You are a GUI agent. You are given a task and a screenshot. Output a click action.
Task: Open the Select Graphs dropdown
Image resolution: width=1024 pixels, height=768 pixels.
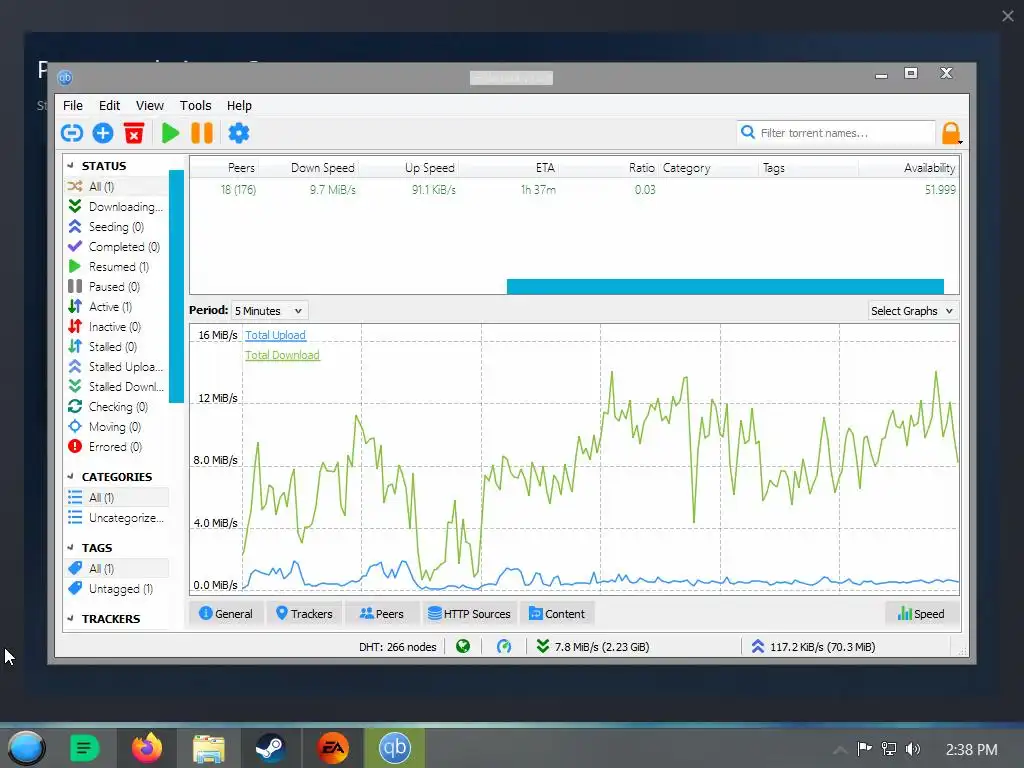tap(912, 311)
